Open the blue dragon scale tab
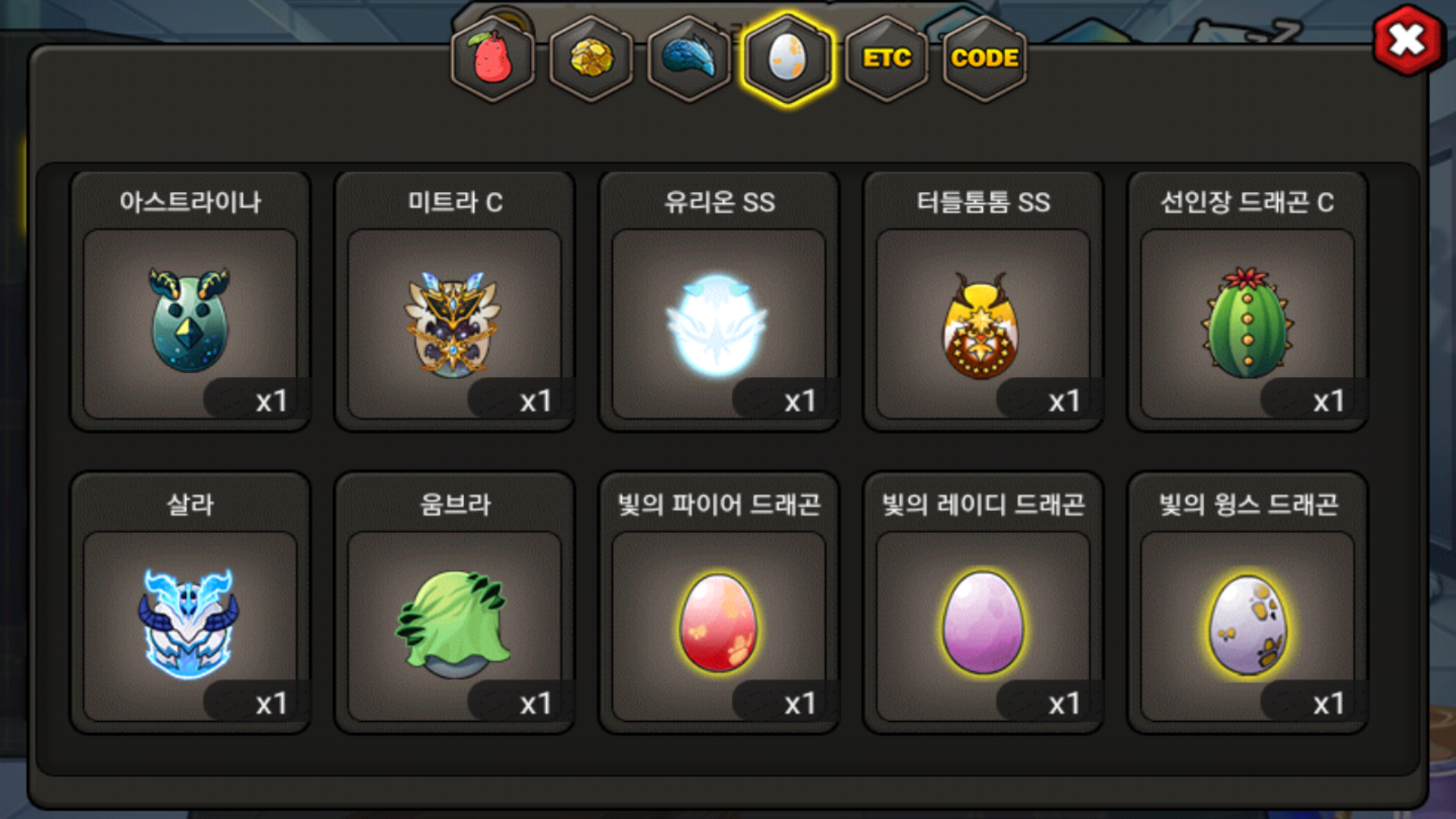The width and height of the screenshot is (1456, 819). [689, 59]
